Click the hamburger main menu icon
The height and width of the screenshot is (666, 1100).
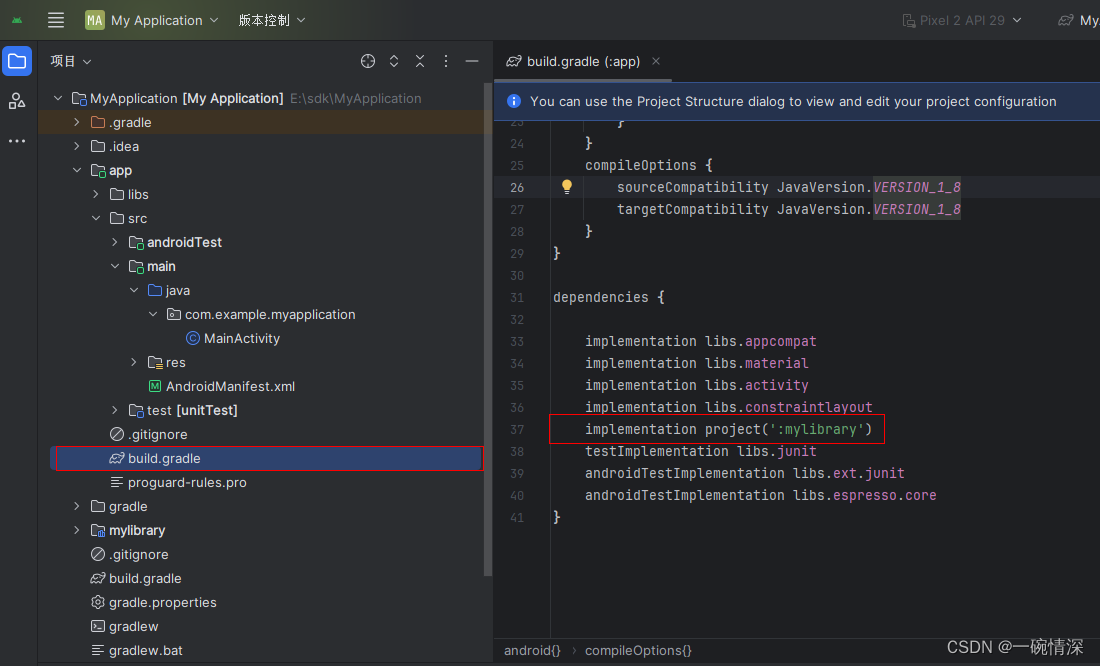(55, 19)
